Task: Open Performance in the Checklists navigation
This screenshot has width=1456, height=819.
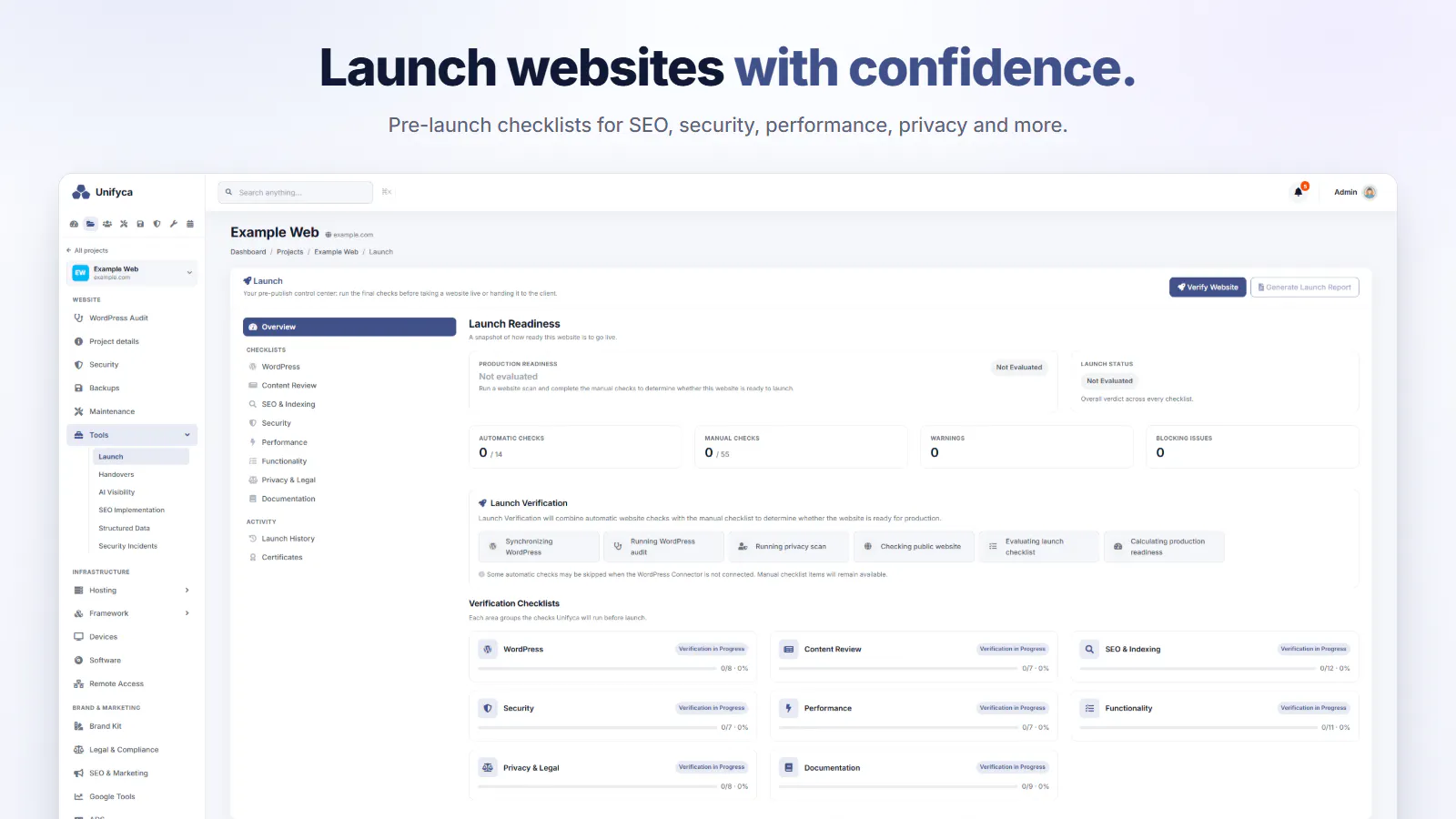Action: [x=284, y=442]
